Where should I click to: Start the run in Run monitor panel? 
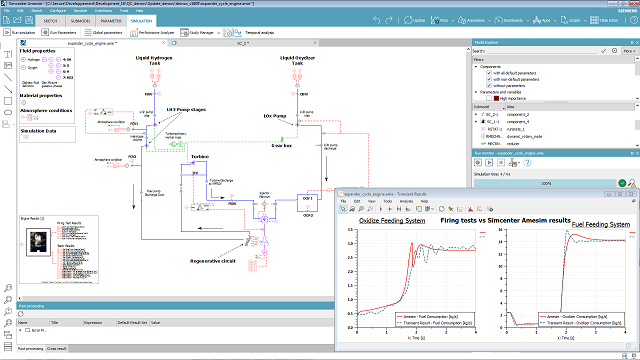point(489,162)
